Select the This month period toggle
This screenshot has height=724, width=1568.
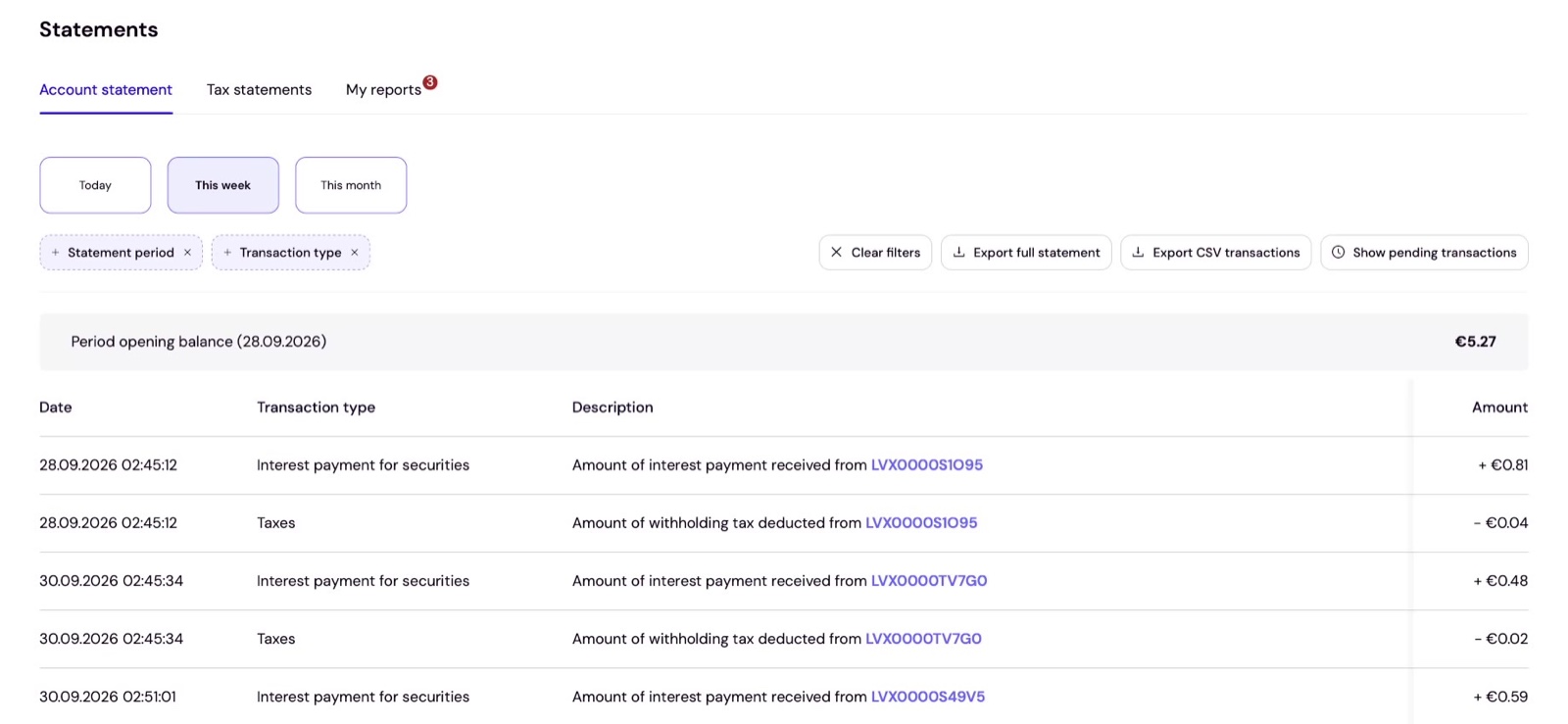351,185
